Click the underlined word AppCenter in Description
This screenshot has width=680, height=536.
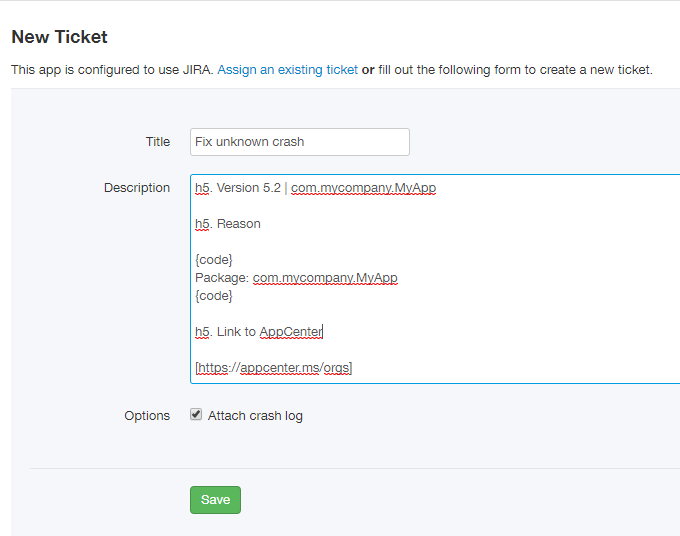coord(291,332)
